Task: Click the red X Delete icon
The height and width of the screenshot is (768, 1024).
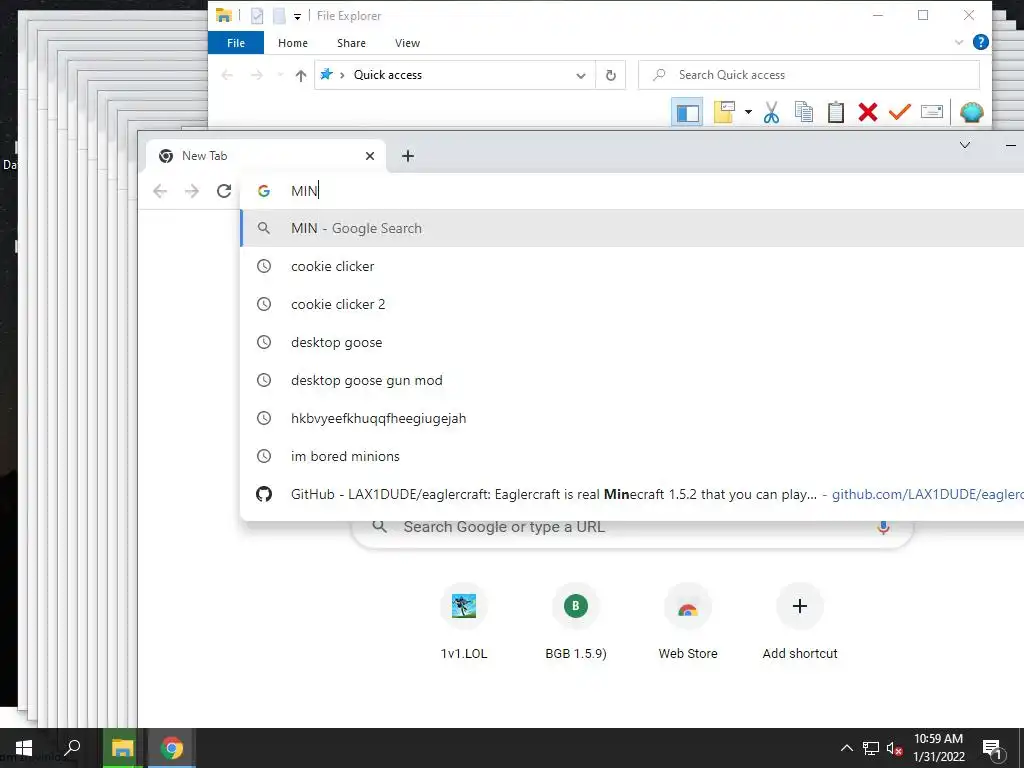Action: pos(868,112)
